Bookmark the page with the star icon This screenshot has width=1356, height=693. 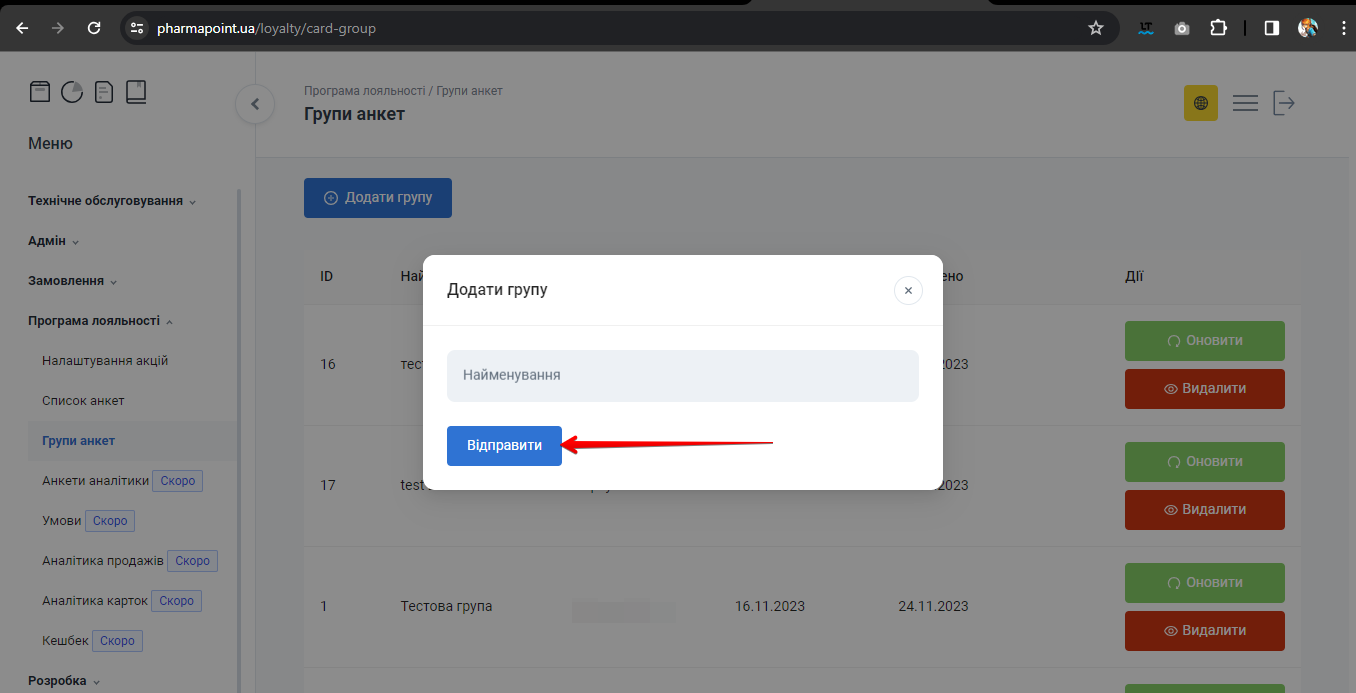click(1096, 27)
